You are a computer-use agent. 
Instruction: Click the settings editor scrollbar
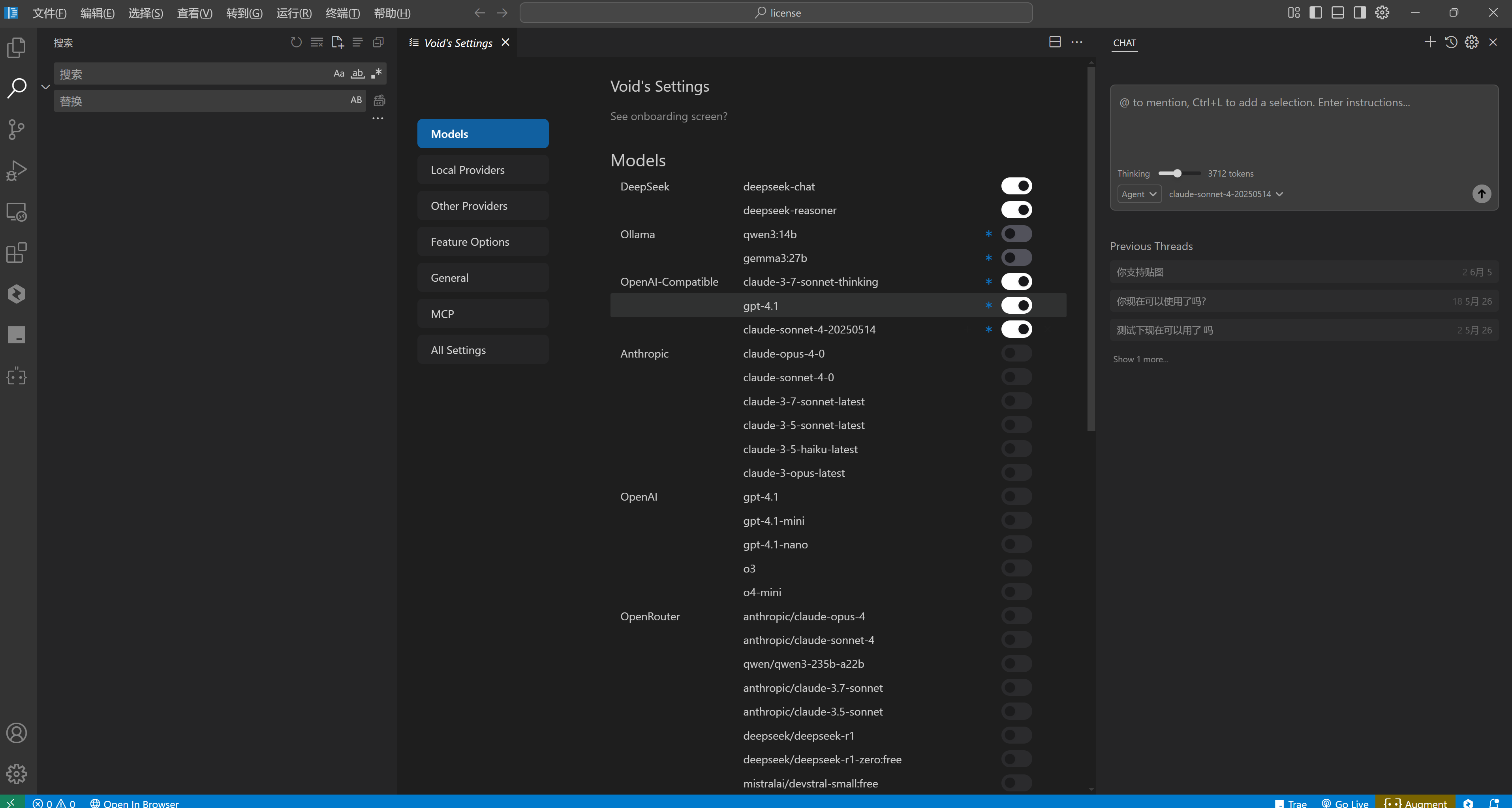coord(1091,249)
